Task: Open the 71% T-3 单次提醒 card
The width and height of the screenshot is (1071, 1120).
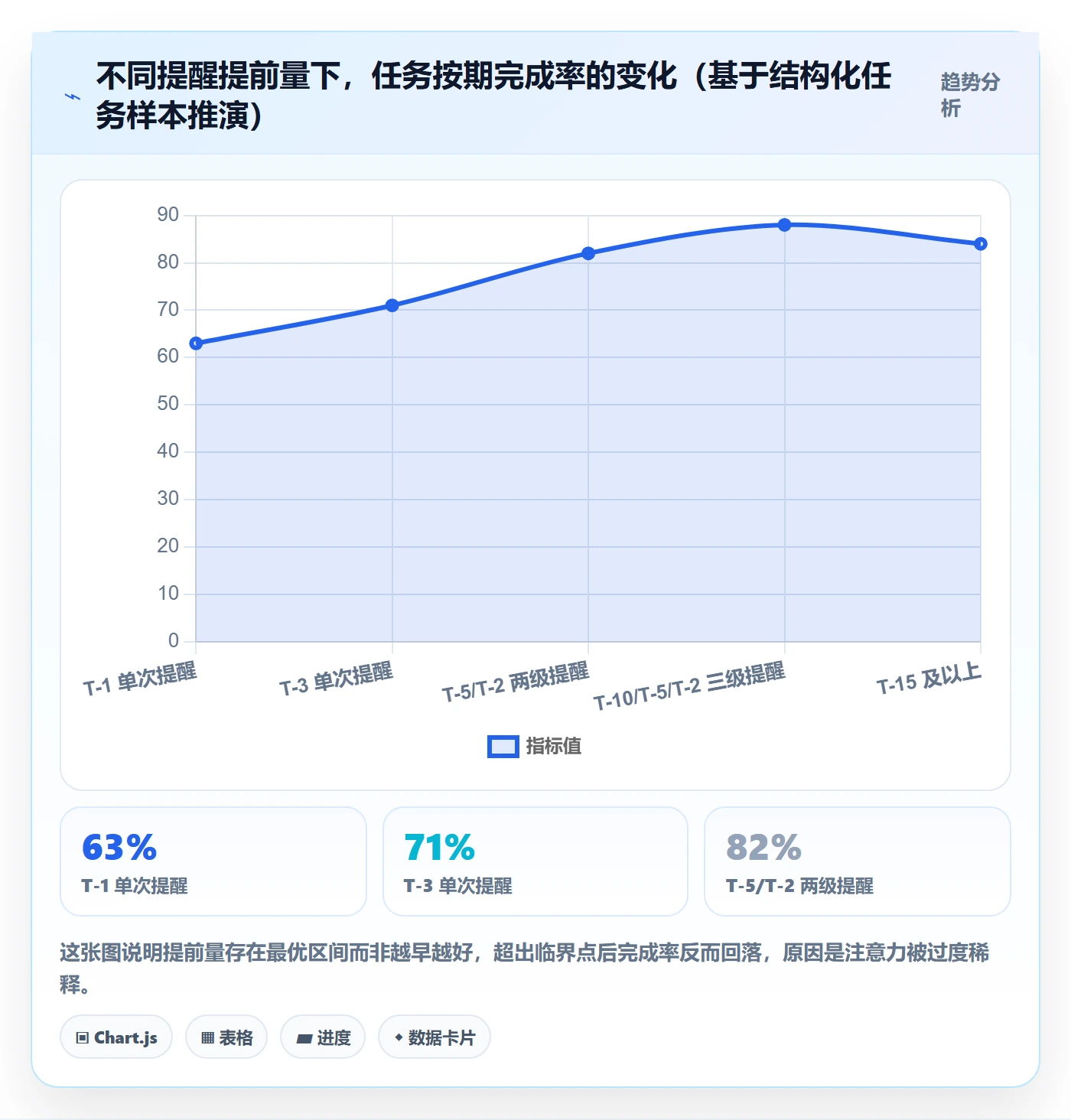Action: 535,861
